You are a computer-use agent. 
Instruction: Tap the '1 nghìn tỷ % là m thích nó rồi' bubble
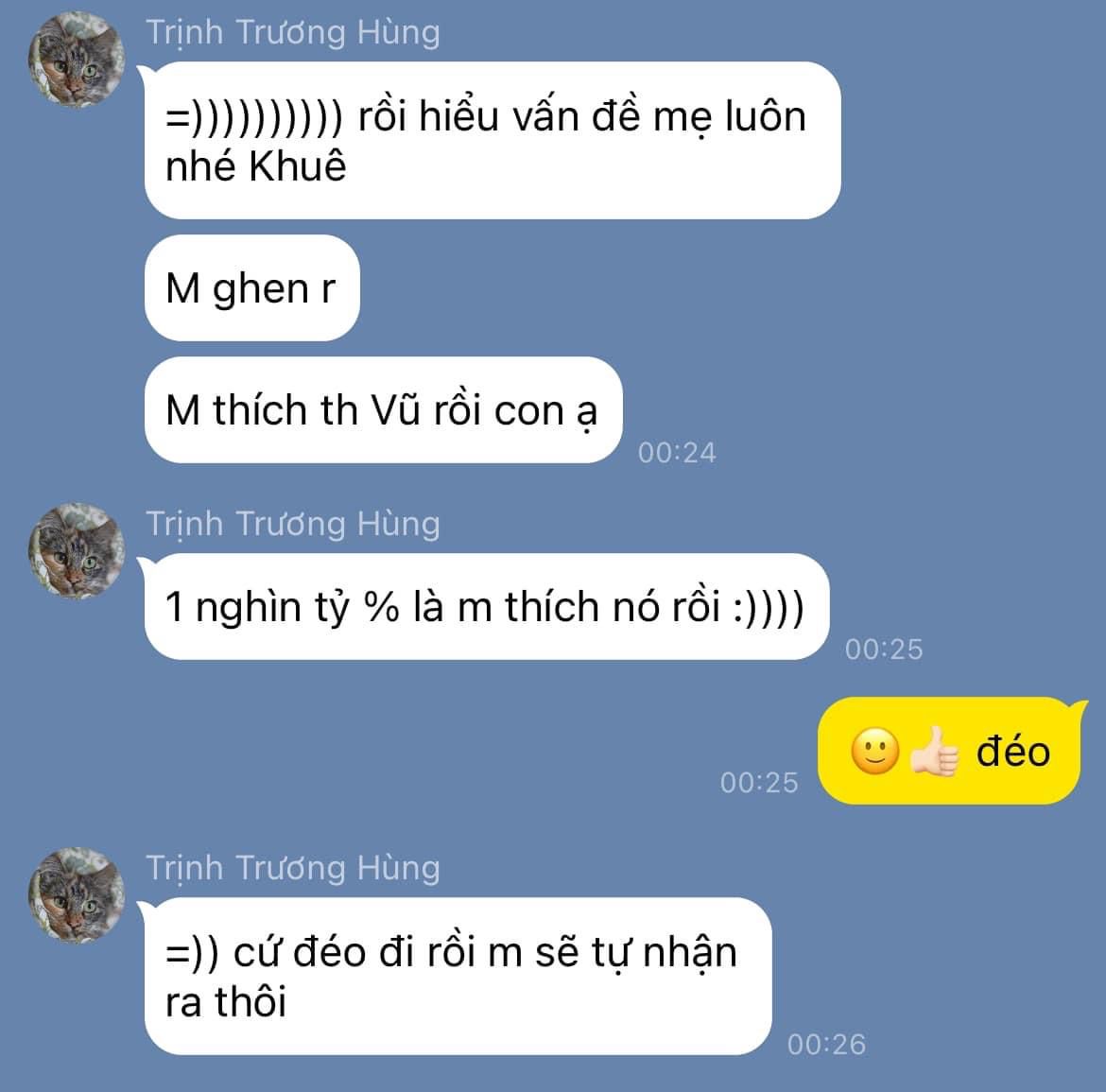(x=487, y=607)
